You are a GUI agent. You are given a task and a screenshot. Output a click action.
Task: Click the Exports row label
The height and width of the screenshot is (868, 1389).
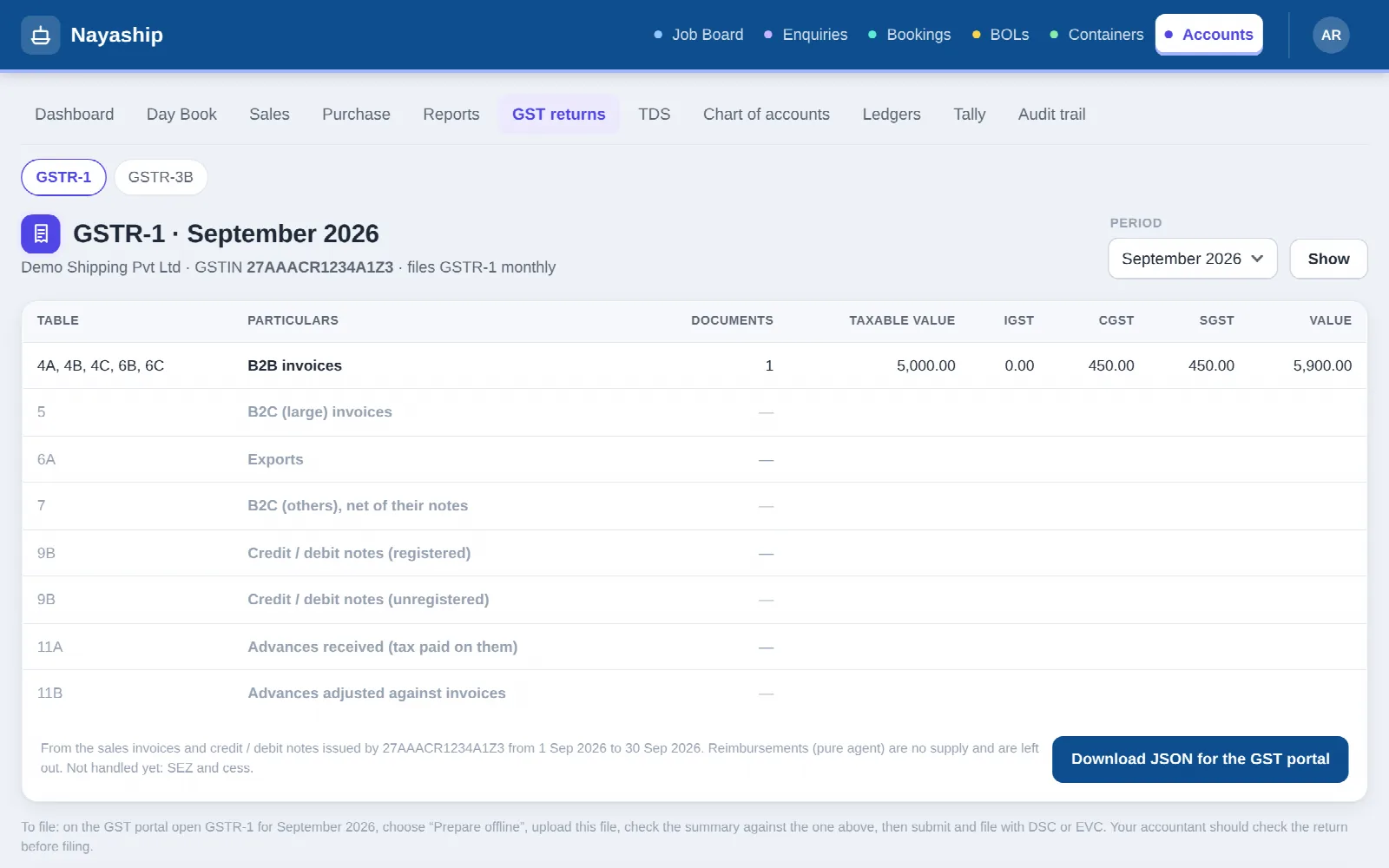coord(275,459)
